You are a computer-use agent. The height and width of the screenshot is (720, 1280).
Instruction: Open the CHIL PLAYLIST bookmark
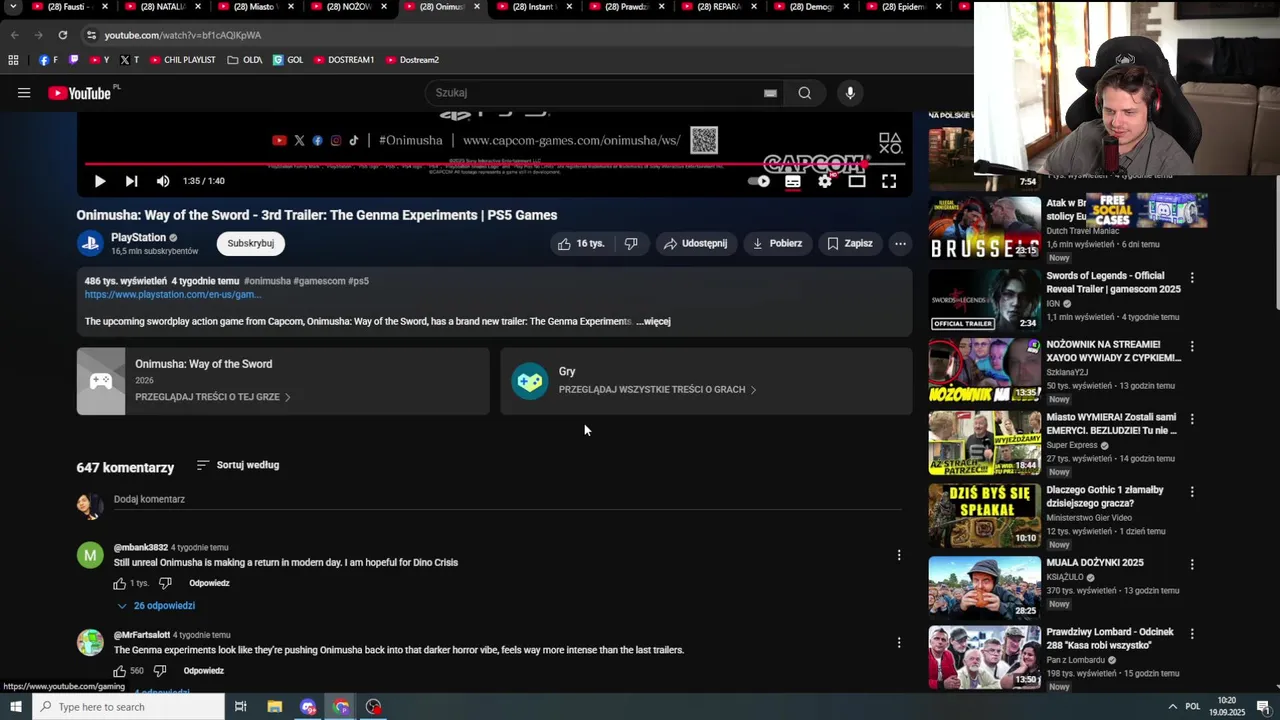pyautogui.click(x=183, y=60)
